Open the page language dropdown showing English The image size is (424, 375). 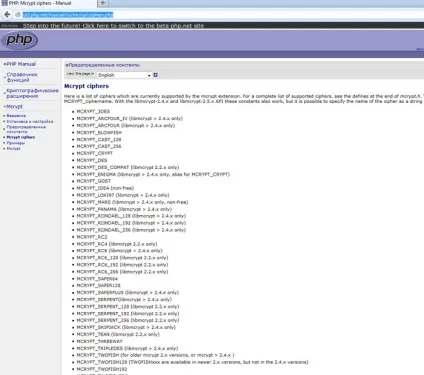(x=125, y=75)
